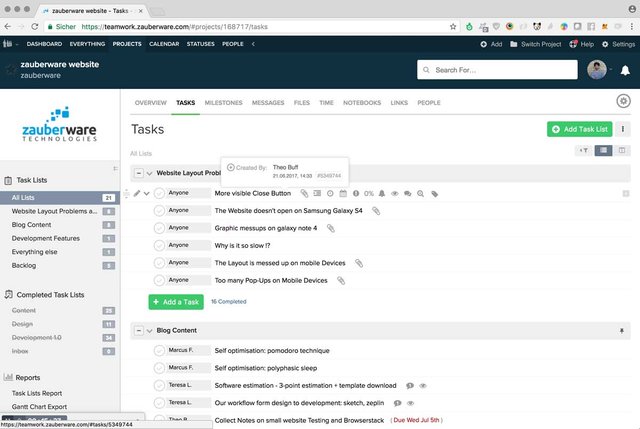
Task: Open Gantt Chart Export report
Action: tap(39, 407)
